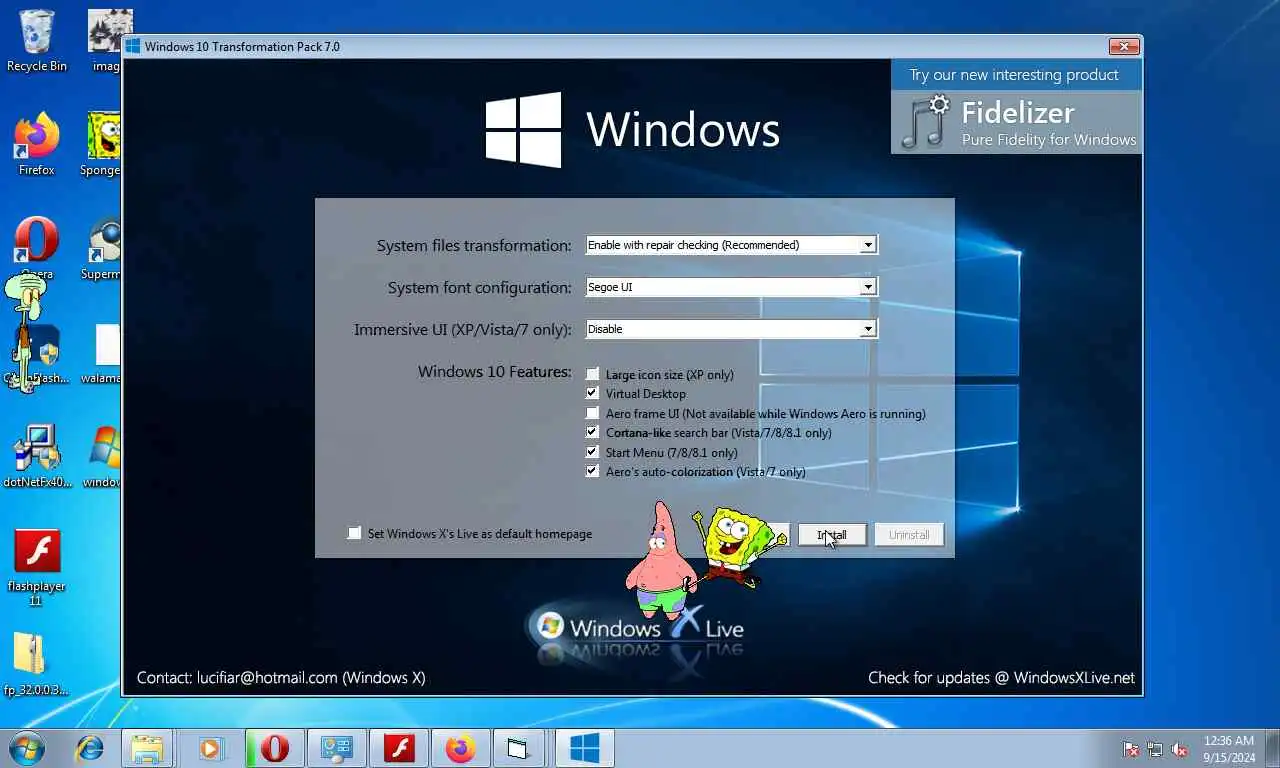Select the Windows 10 Transformation Pack taskbar button
The width and height of the screenshot is (1280, 768).
click(x=584, y=748)
